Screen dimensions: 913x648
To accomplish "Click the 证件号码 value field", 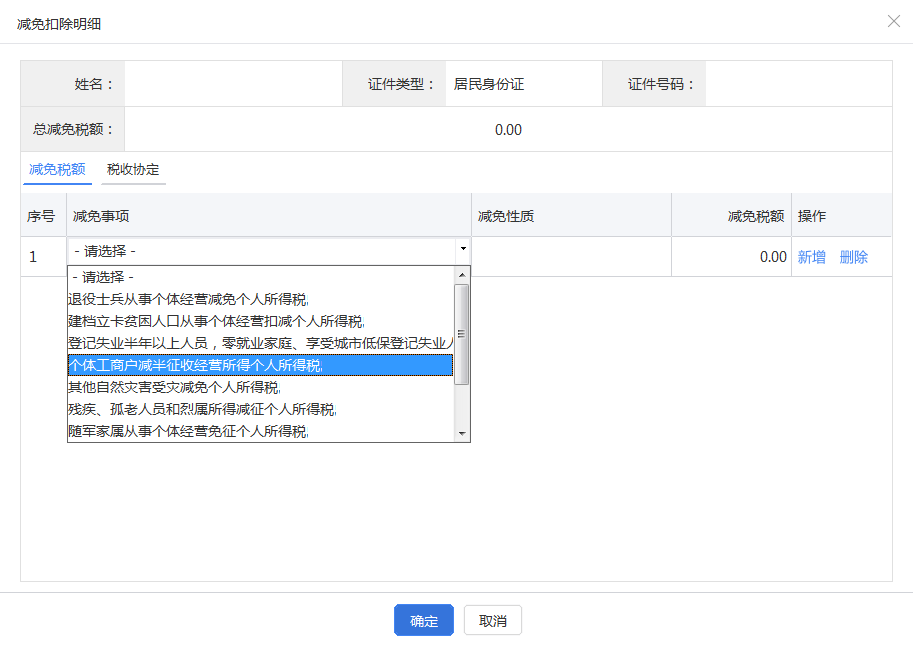I will click(799, 84).
